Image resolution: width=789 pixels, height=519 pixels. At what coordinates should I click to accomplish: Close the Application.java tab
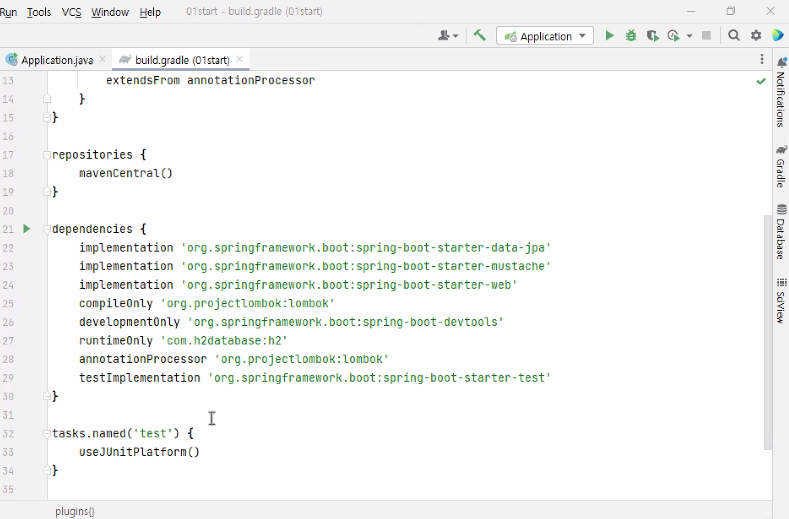click(x=103, y=59)
